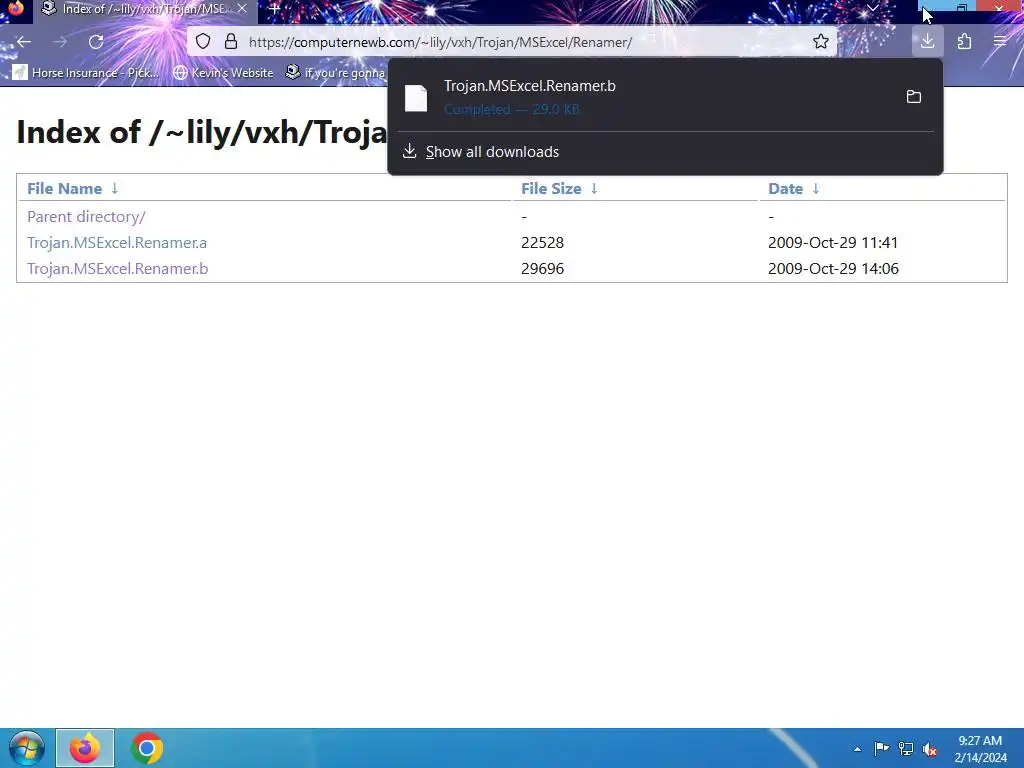Reload the page with the refresh icon
Image resolution: width=1024 pixels, height=768 pixels.
[96, 42]
